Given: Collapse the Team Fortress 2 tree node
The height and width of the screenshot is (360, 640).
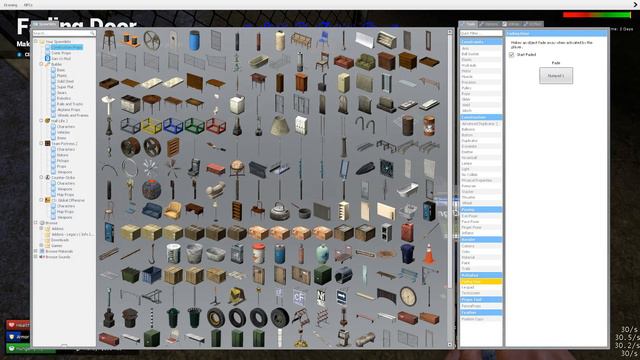Looking at the screenshot, I should point(41,143).
